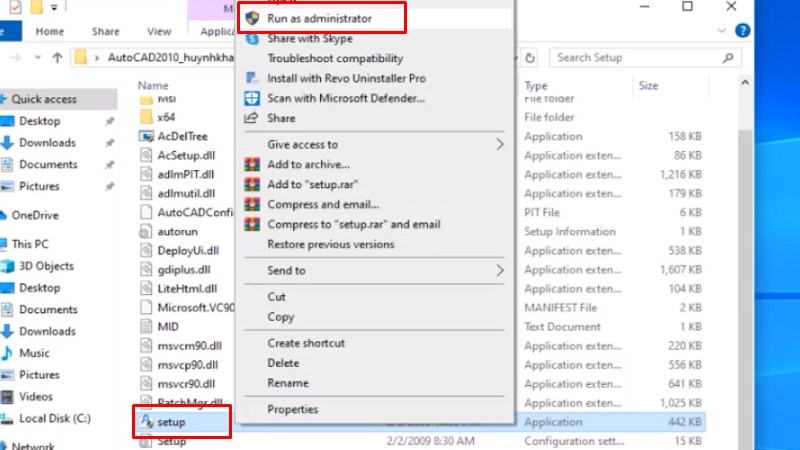Click WinRAR Add to archive icon
Viewport: 800px width, 450px height.
click(251, 164)
